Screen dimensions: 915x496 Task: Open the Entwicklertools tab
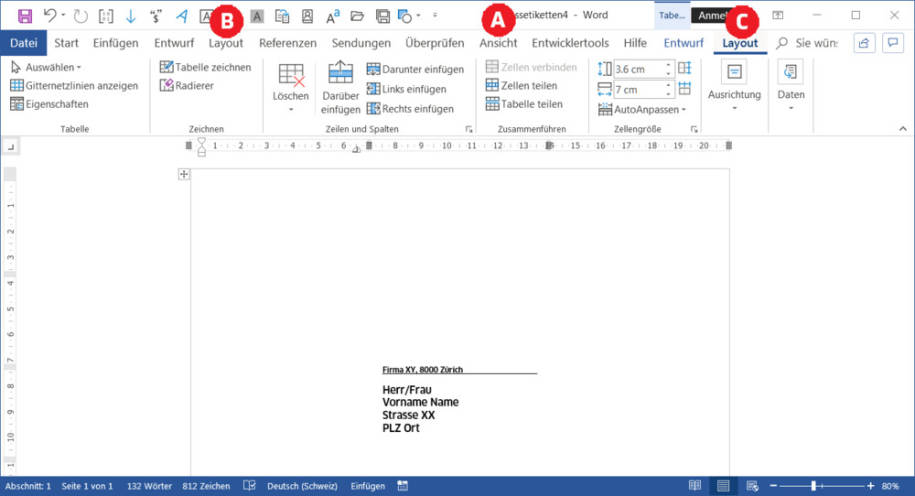click(x=570, y=43)
